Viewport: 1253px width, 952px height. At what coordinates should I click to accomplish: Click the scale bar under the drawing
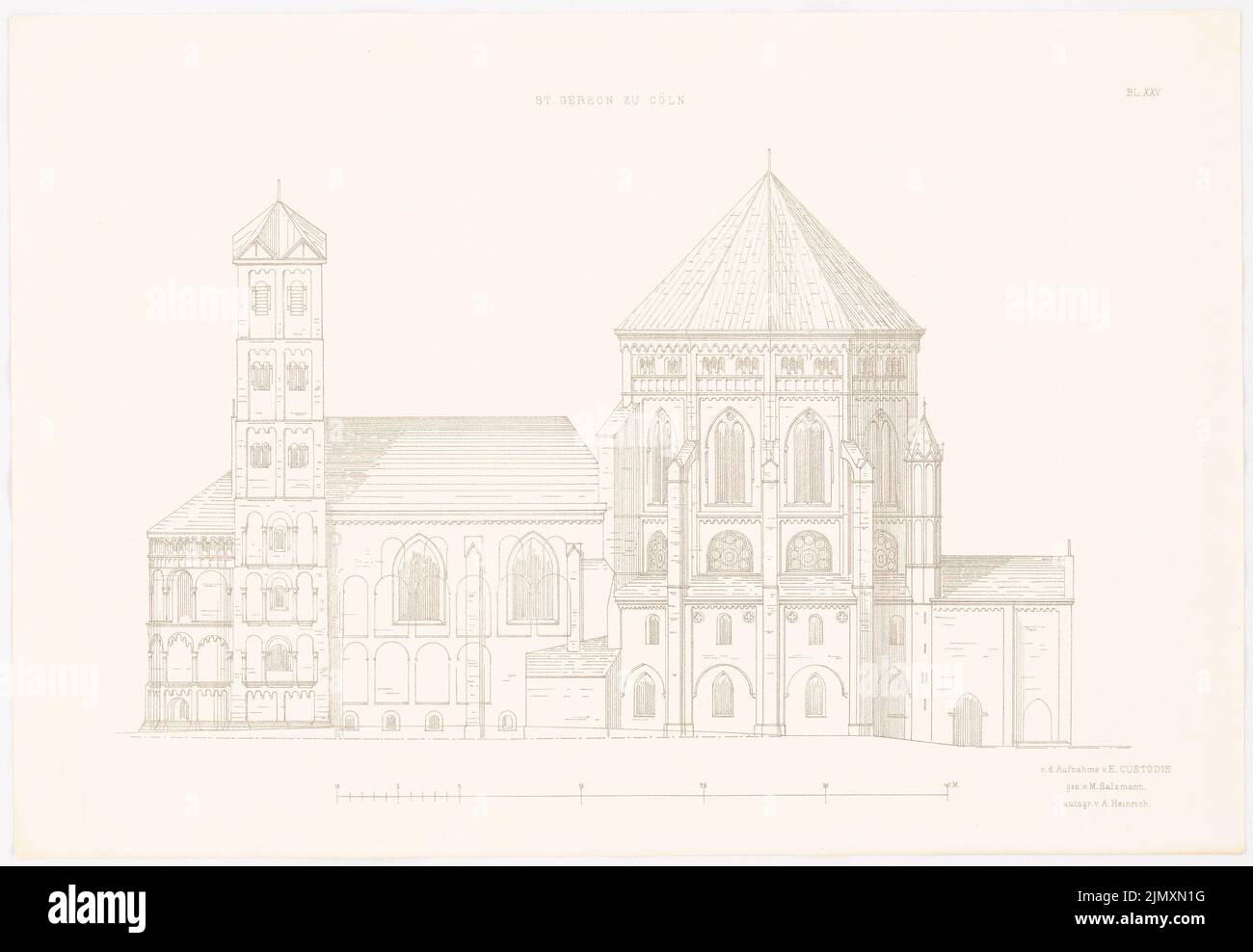pyautogui.click(x=646, y=793)
